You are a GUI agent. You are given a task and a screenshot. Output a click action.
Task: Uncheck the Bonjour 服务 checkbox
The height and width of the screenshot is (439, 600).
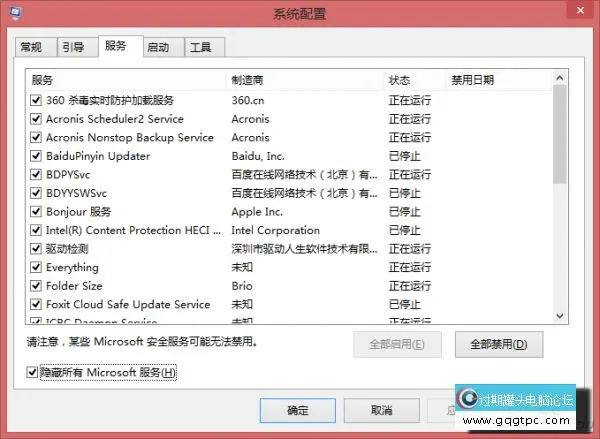click(x=36, y=211)
